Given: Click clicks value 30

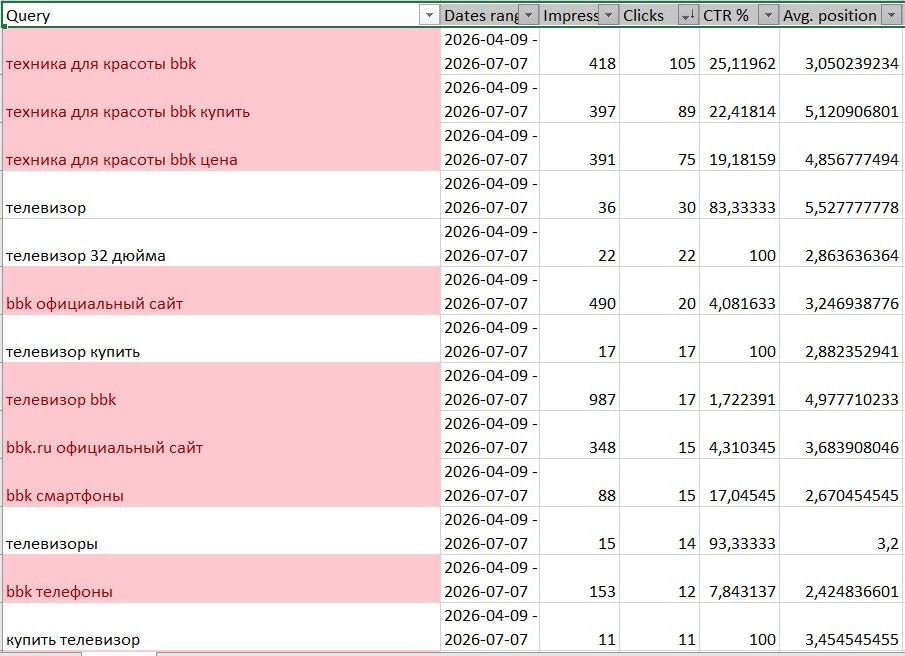Looking at the screenshot, I should [x=659, y=195].
